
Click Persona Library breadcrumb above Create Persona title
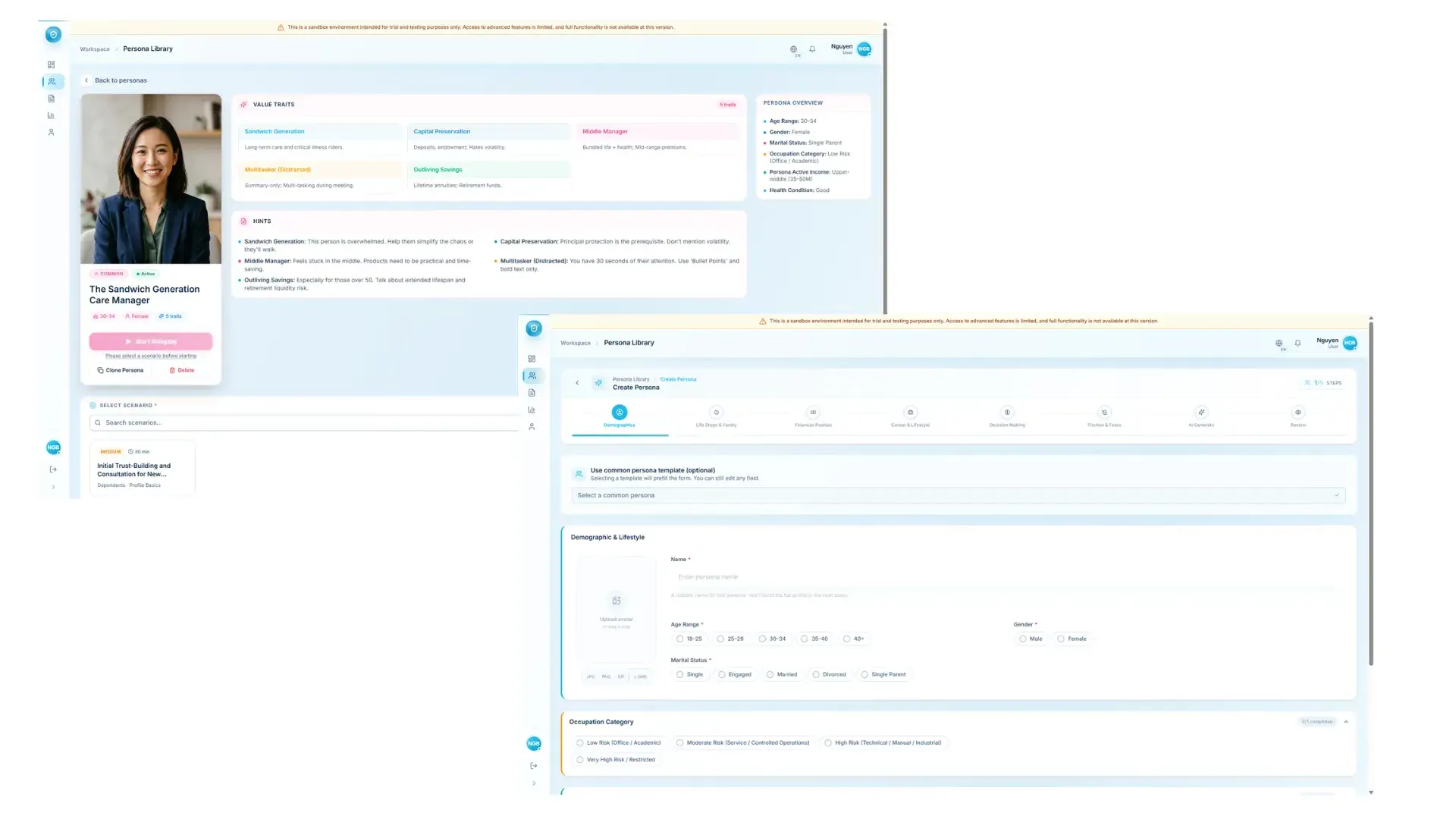click(x=631, y=379)
